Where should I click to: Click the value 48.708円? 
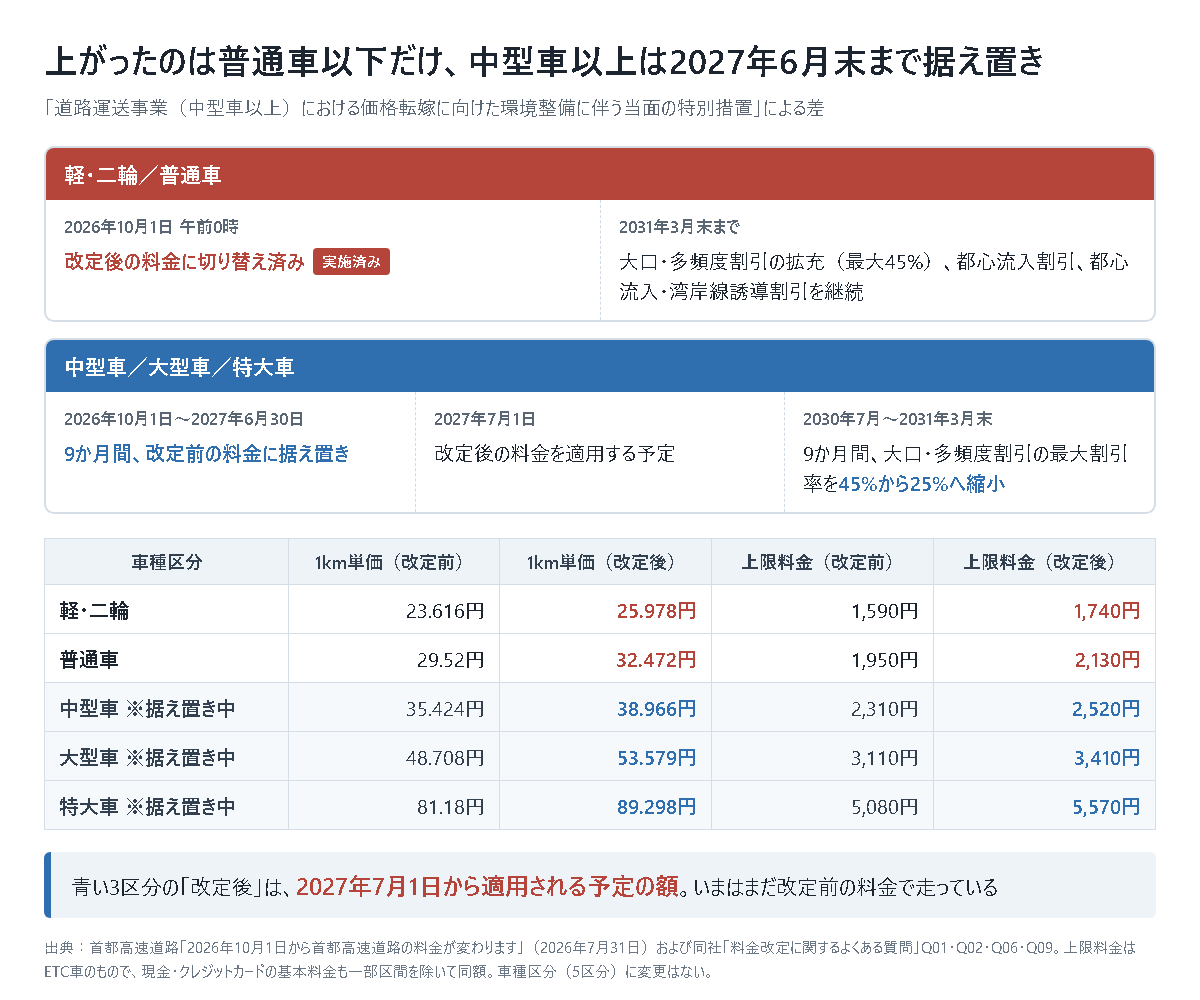click(x=445, y=757)
